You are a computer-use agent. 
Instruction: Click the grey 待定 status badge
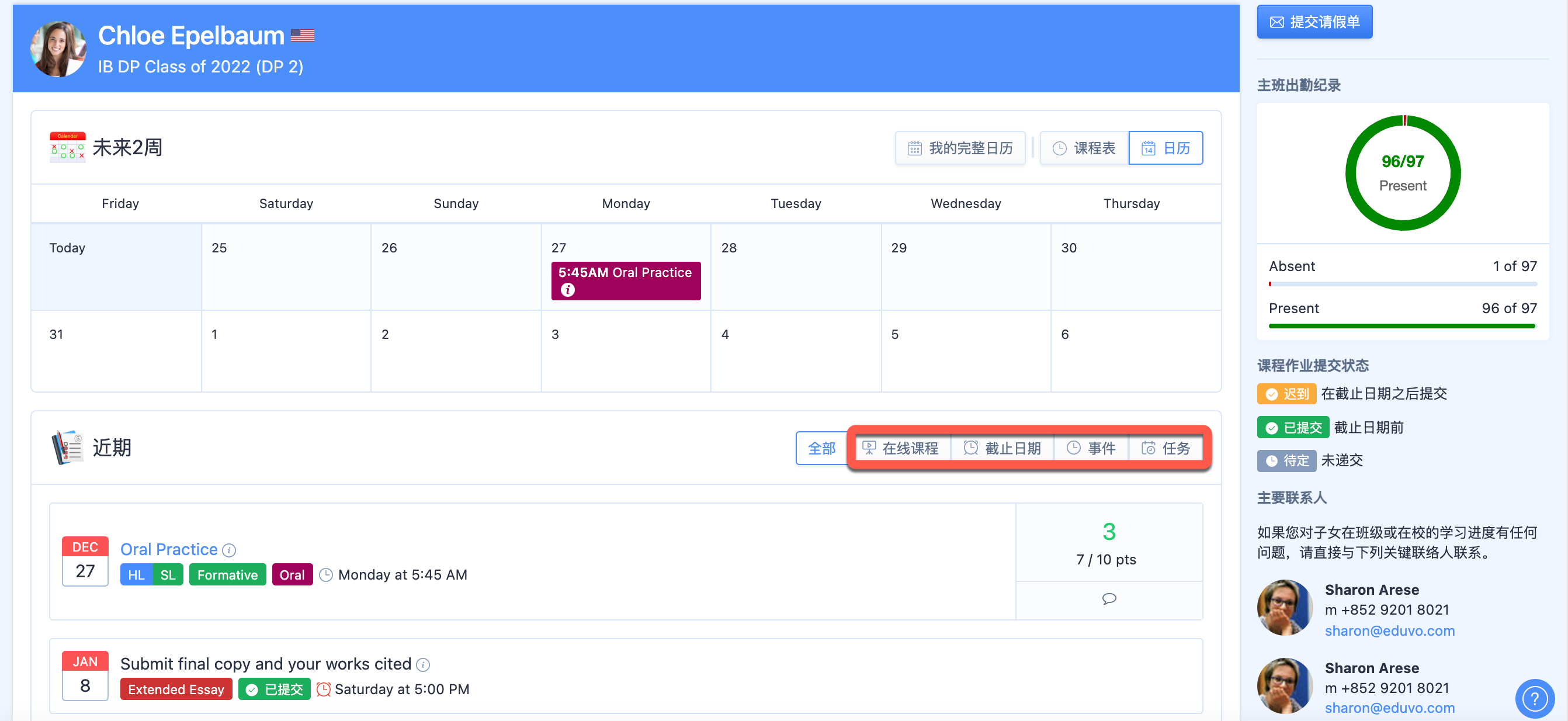point(1287,461)
